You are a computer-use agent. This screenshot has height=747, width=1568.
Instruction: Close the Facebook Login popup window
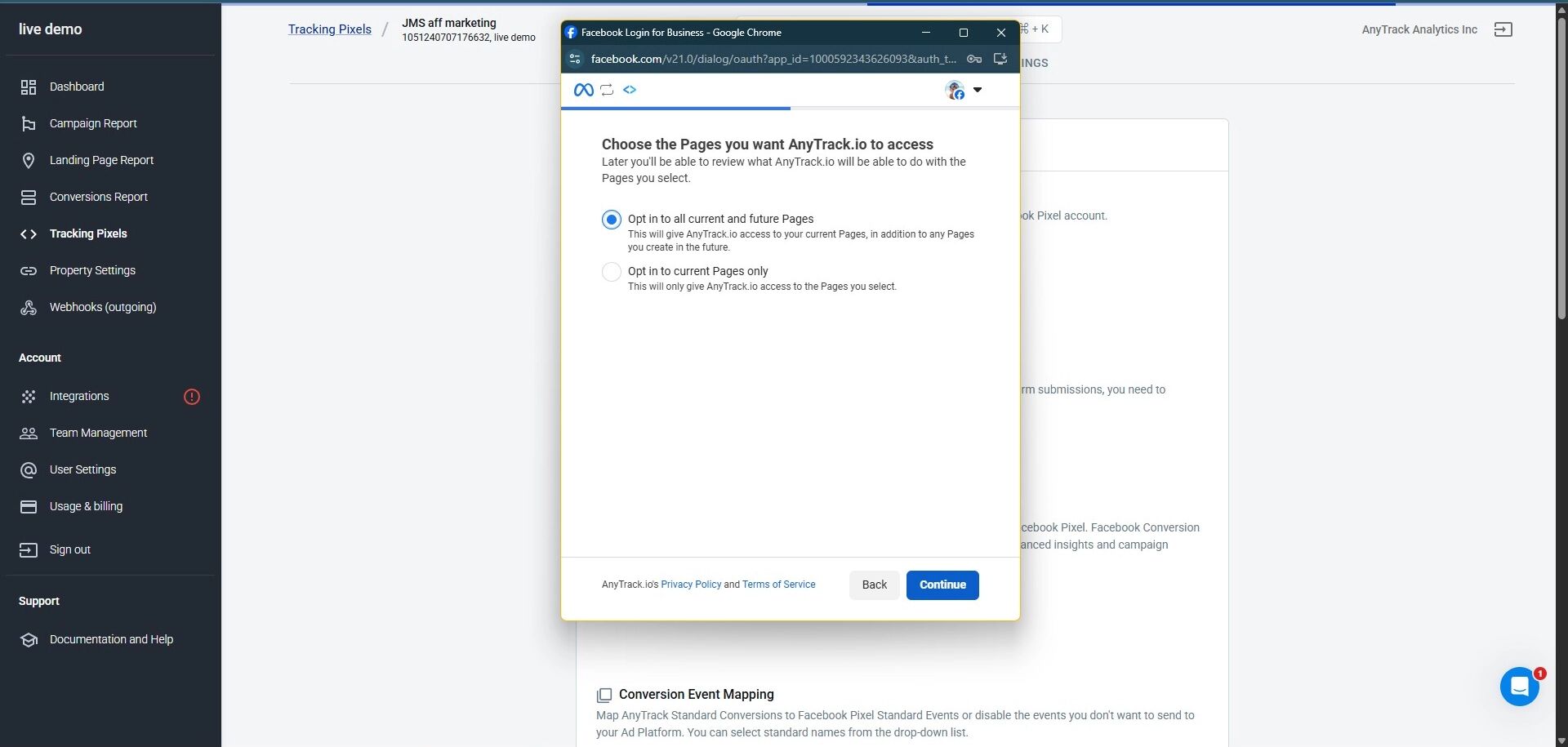pos(1001,33)
